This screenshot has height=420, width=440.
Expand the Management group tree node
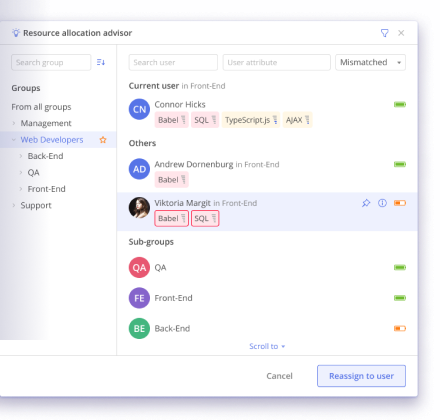point(14,123)
